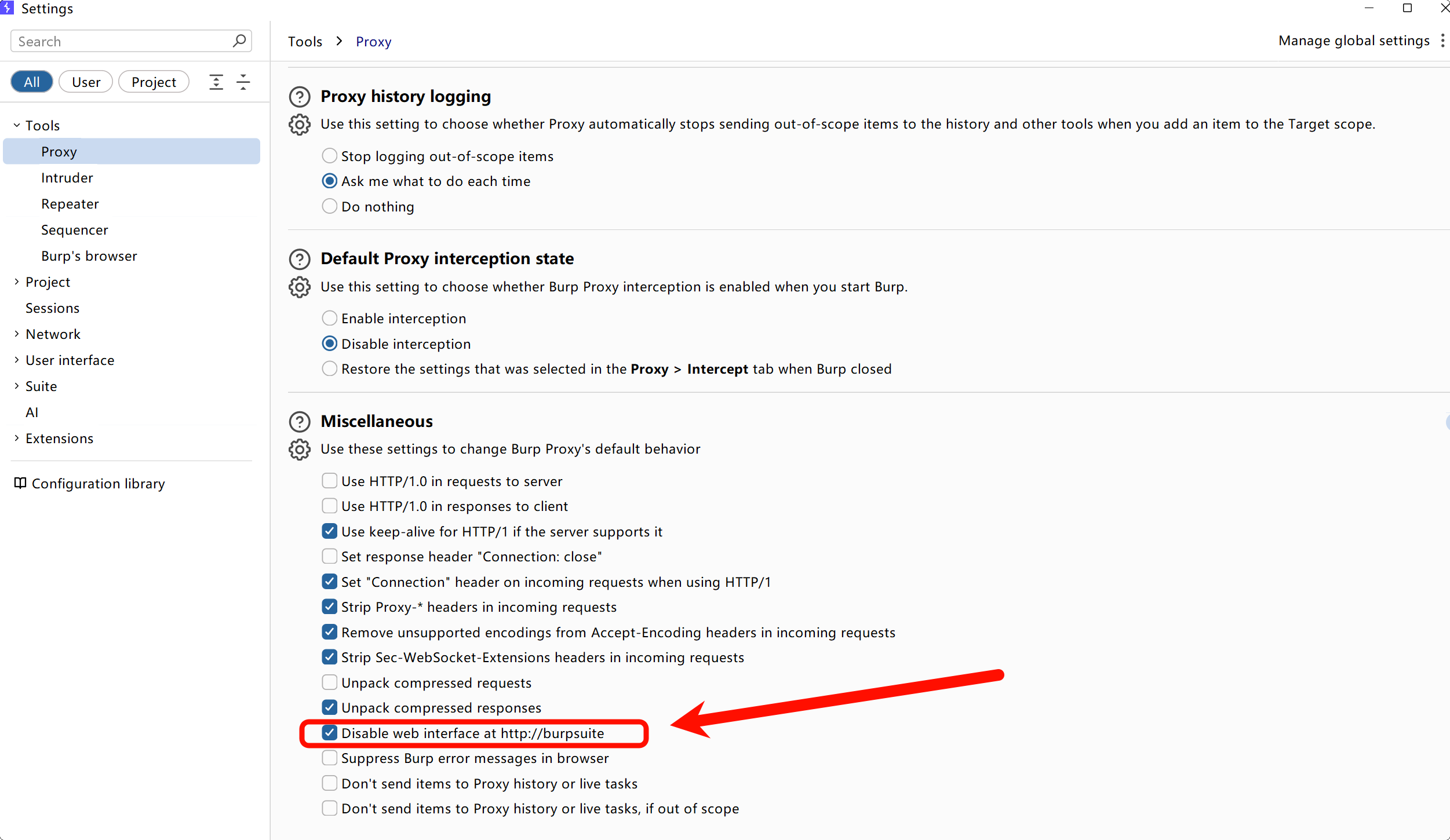Click gear icon in Miscellaneous section
This screenshot has width=1450, height=840.
point(299,450)
